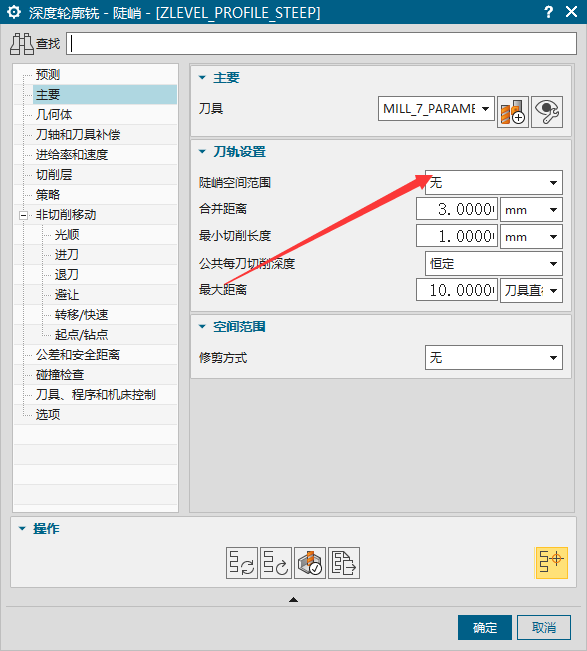Open the 陡峭空间范围 dropdown
This screenshot has width=587, height=651.
click(x=494, y=182)
